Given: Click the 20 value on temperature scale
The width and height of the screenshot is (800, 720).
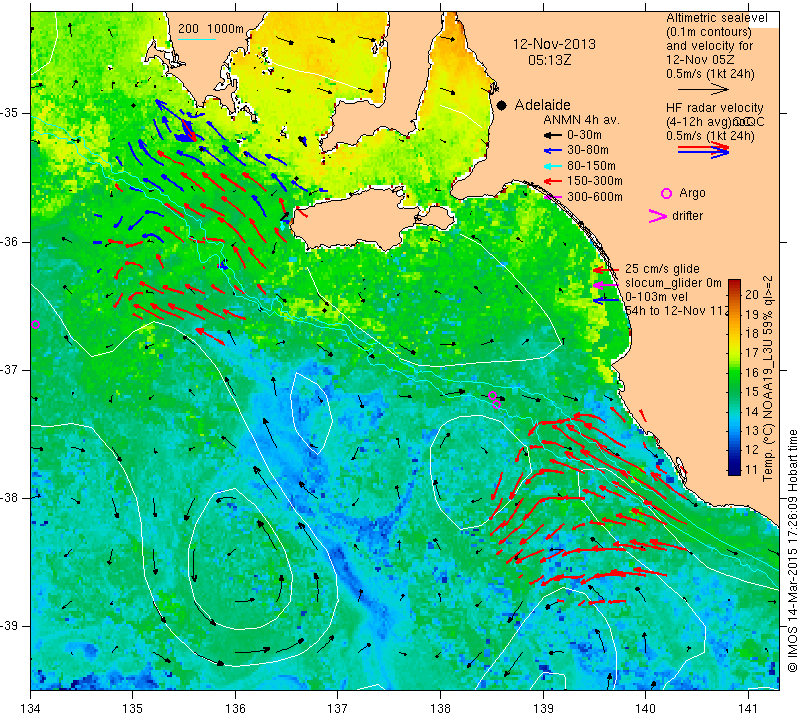Looking at the screenshot, I should click(x=753, y=294).
